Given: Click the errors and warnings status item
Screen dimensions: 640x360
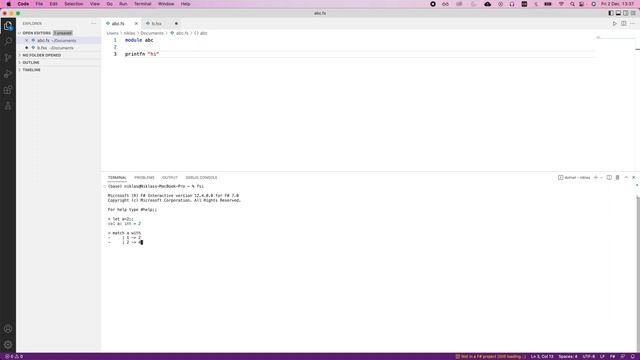Looking at the screenshot, I should tap(14, 356).
